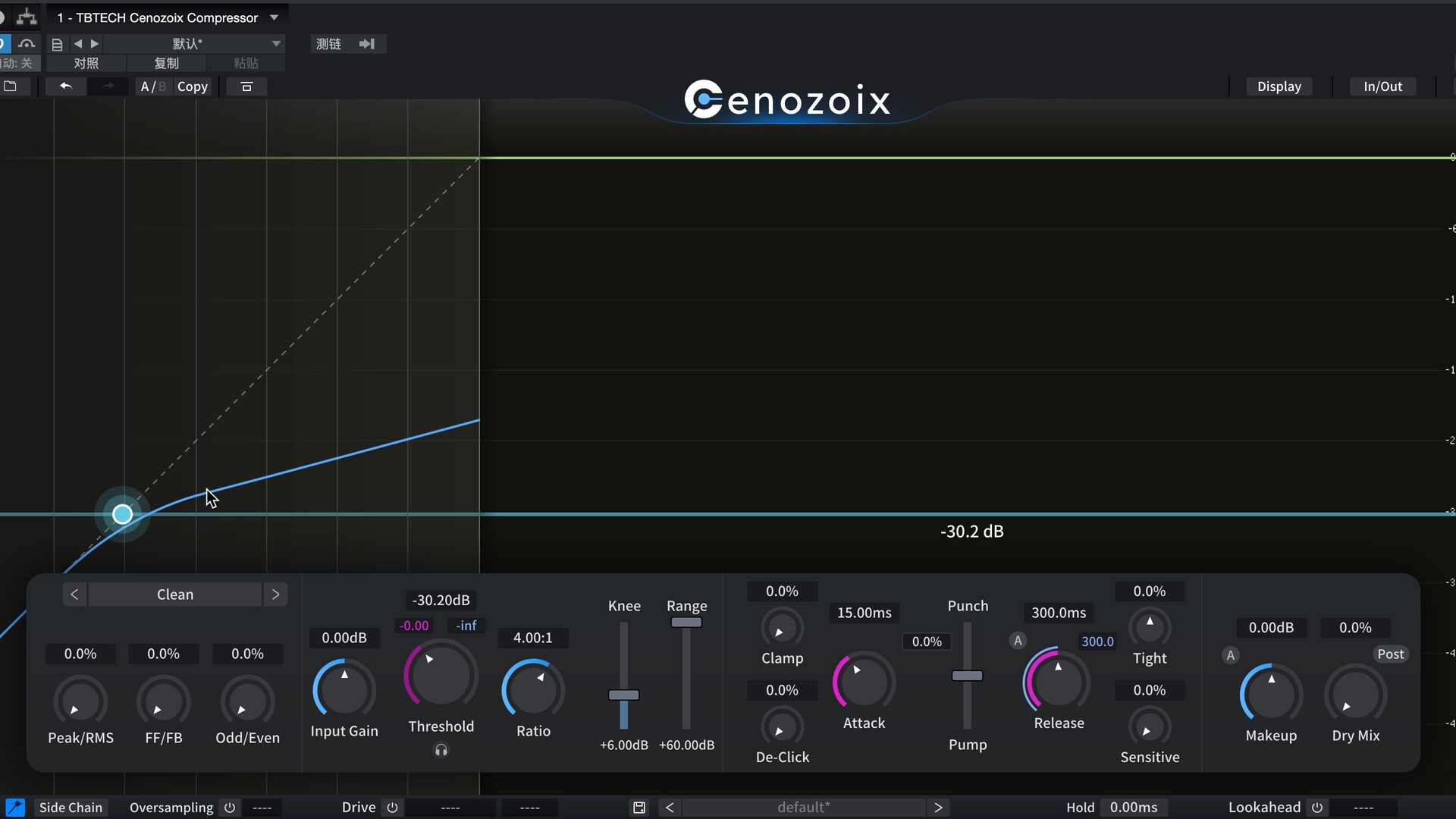Viewport: 1456px width, 819px height.
Task: Click the Copy A to B button
Action: click(193, 86)
